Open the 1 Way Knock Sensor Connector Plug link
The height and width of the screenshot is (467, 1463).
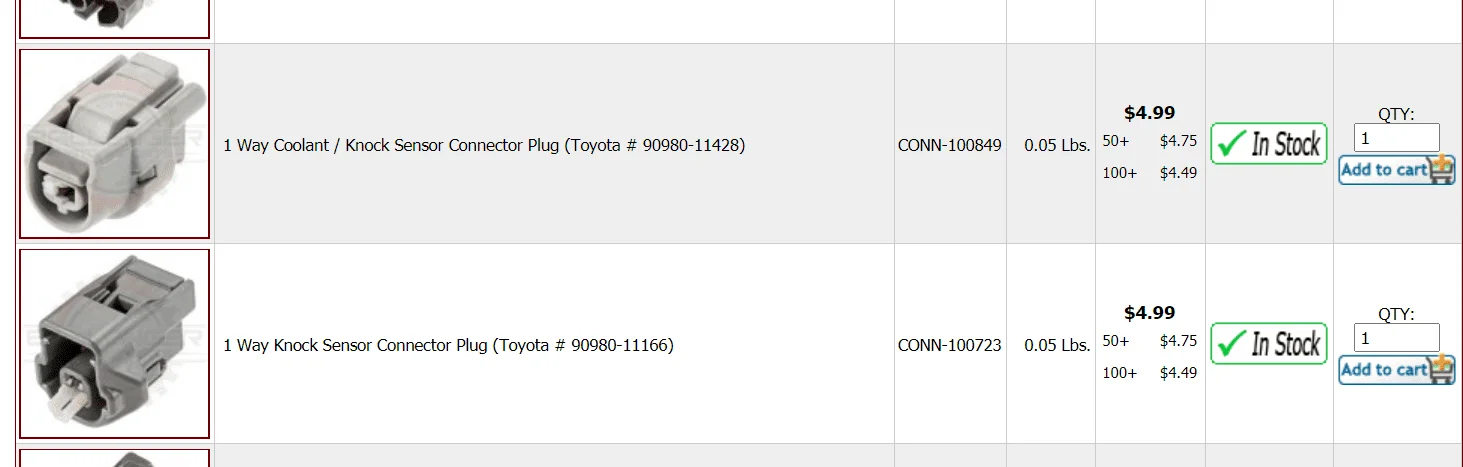pos(448,345)
